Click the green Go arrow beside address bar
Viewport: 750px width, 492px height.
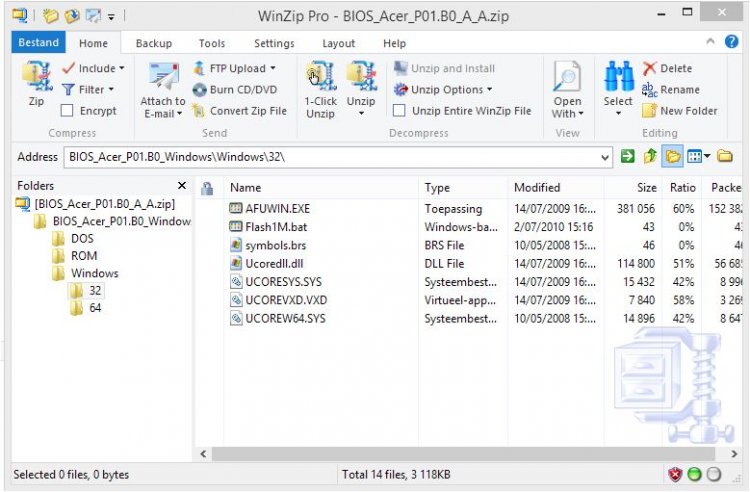[x=628, y=157]
